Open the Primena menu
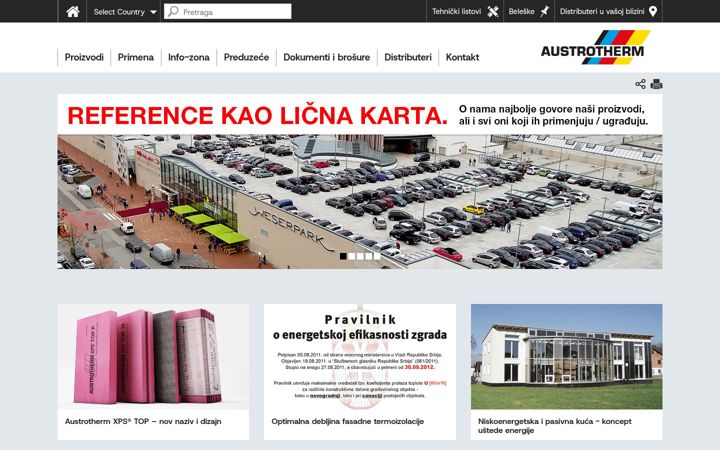 coord(135,57)
